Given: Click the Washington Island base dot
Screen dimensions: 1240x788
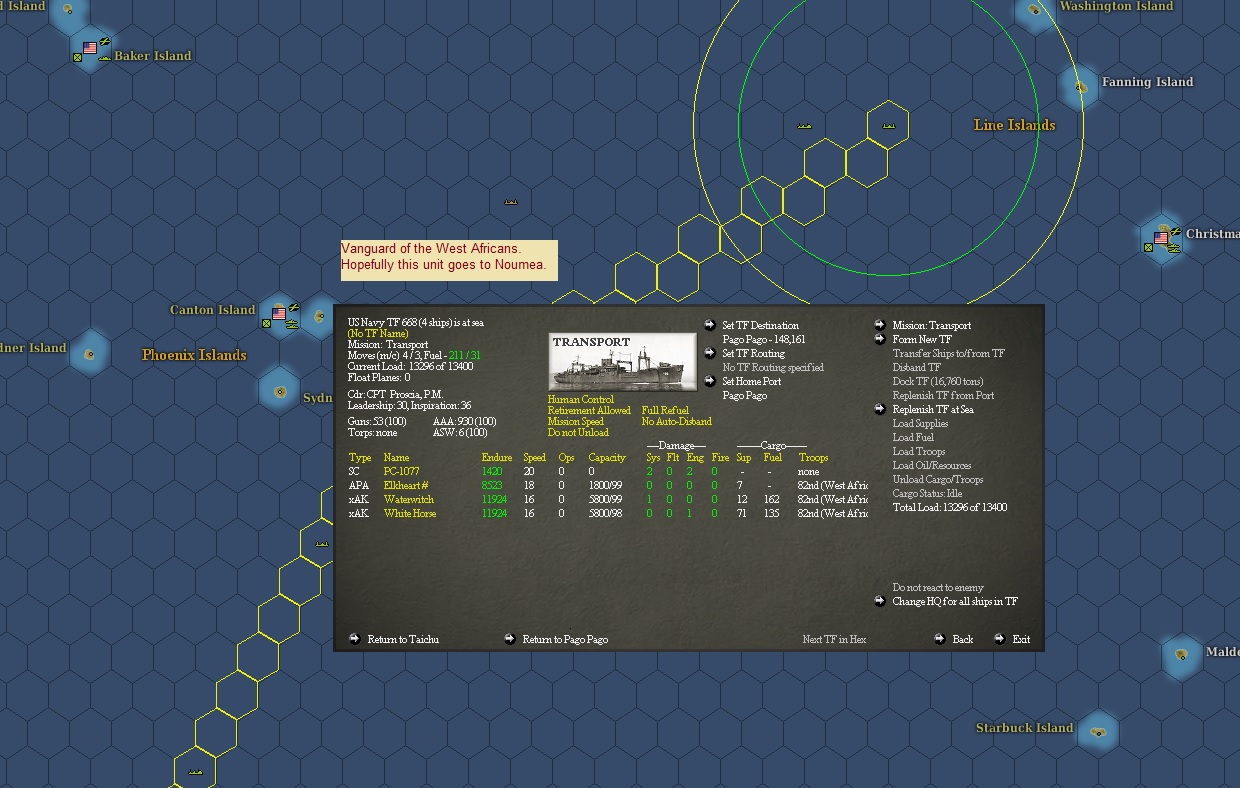Looking at the screenshot, I should 1035,10.
